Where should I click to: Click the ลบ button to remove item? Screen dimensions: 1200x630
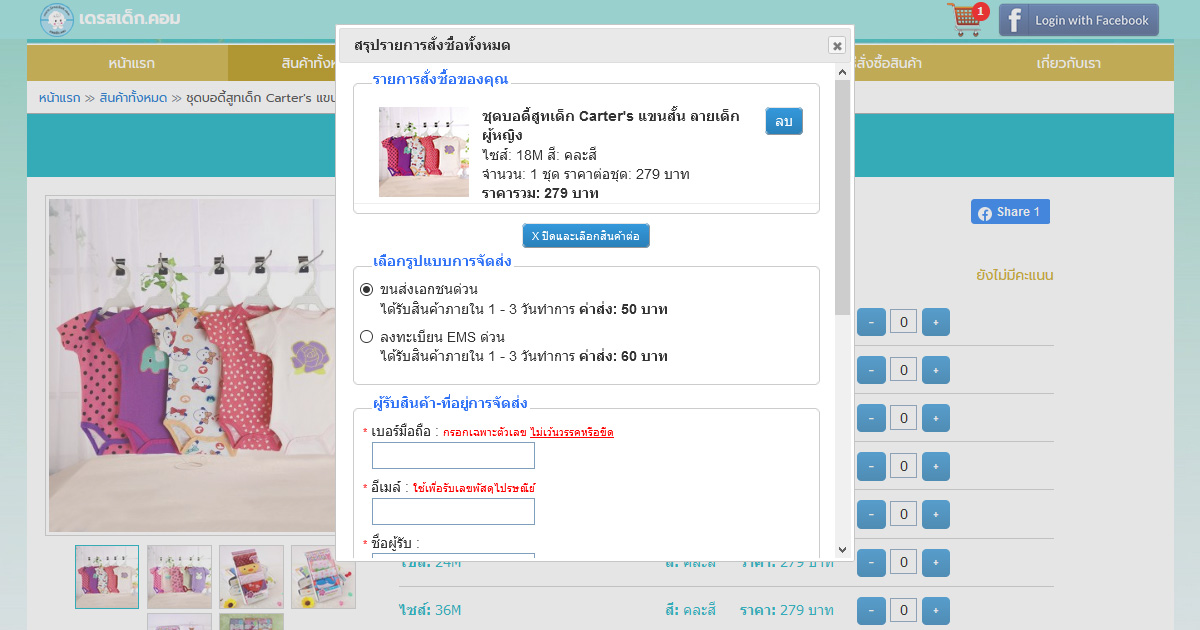coord(784,121)
